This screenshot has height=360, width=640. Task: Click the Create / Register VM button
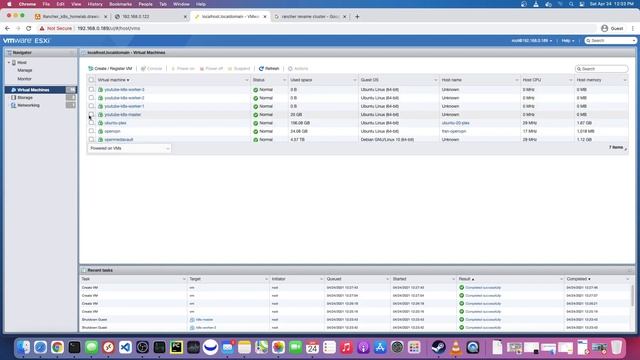[x=110, y=69]
